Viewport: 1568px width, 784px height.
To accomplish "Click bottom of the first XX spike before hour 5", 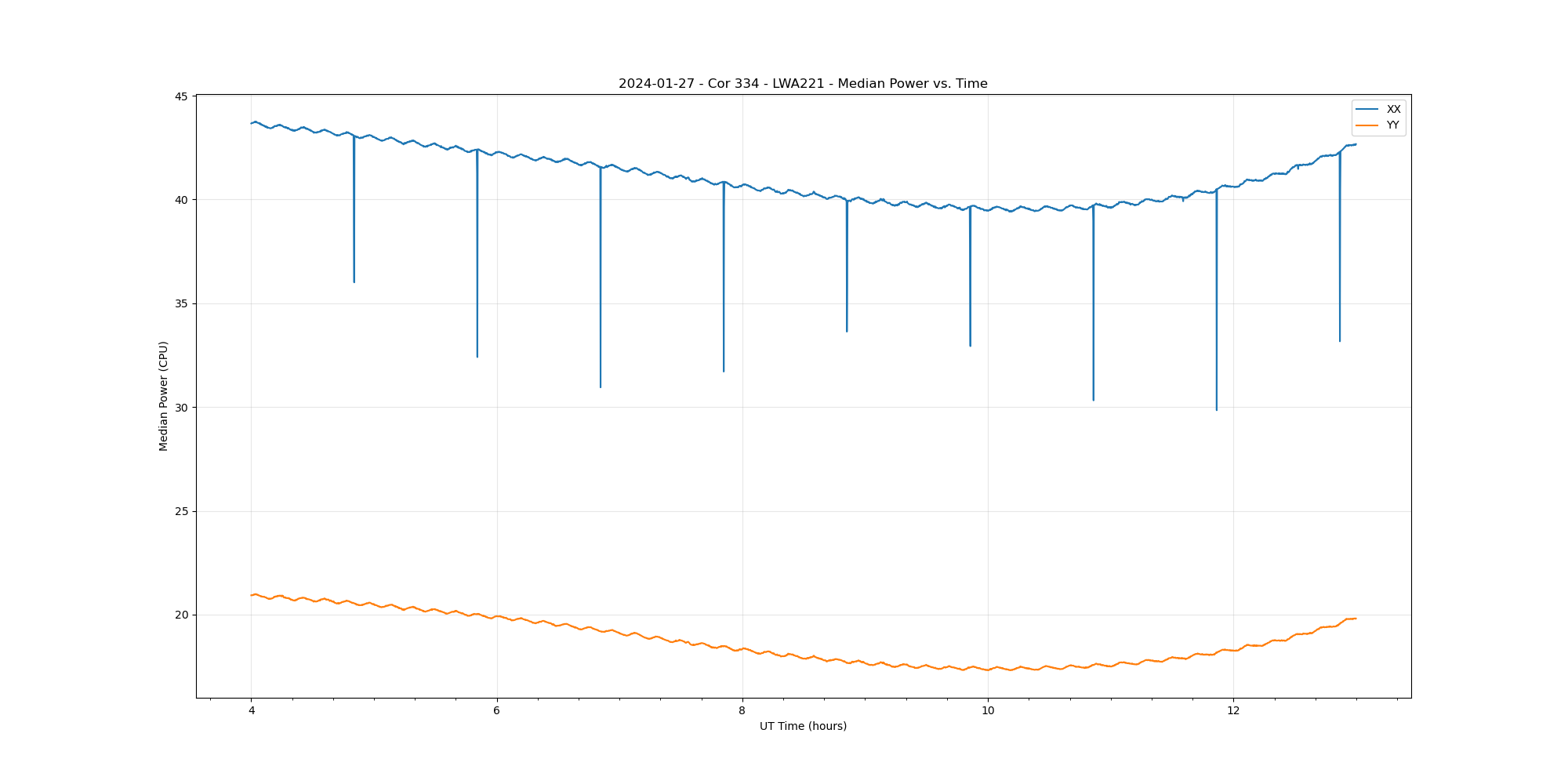I will click(354, 281).
